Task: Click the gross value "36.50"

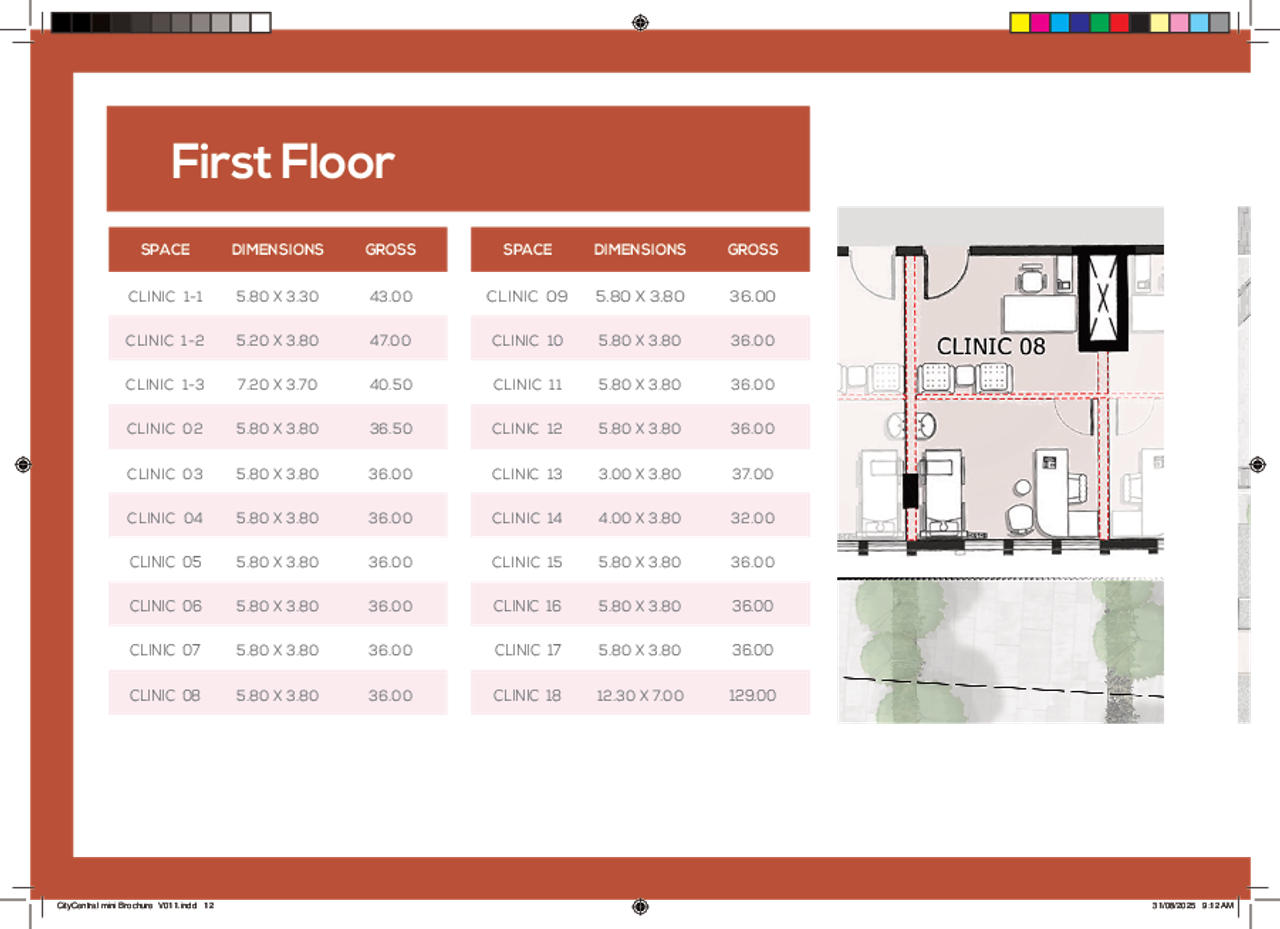Action: (x=390, y=429)
